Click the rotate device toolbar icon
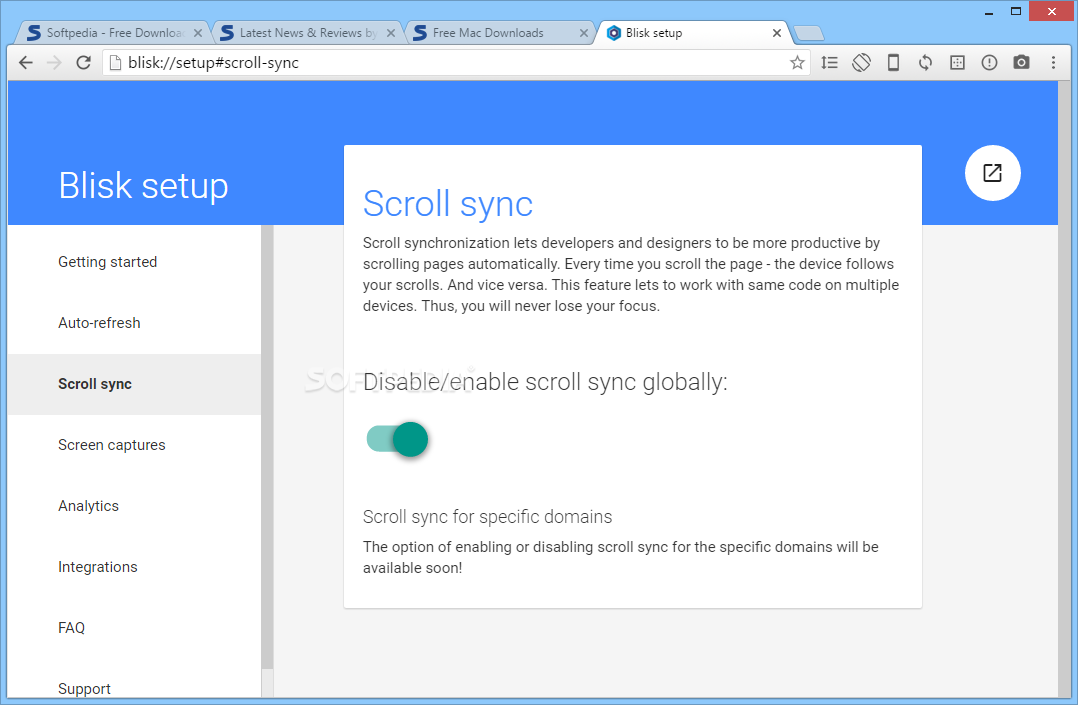 [861, 63]
